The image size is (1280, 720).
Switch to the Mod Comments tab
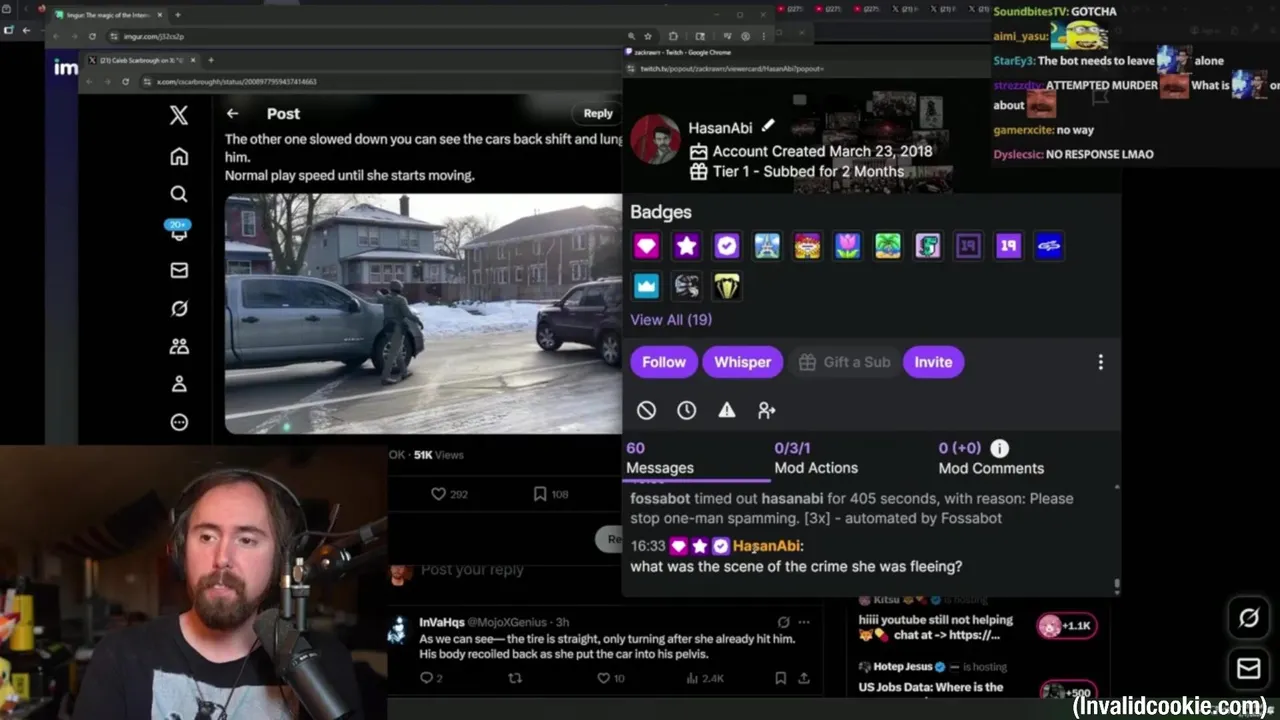[991, 458]
